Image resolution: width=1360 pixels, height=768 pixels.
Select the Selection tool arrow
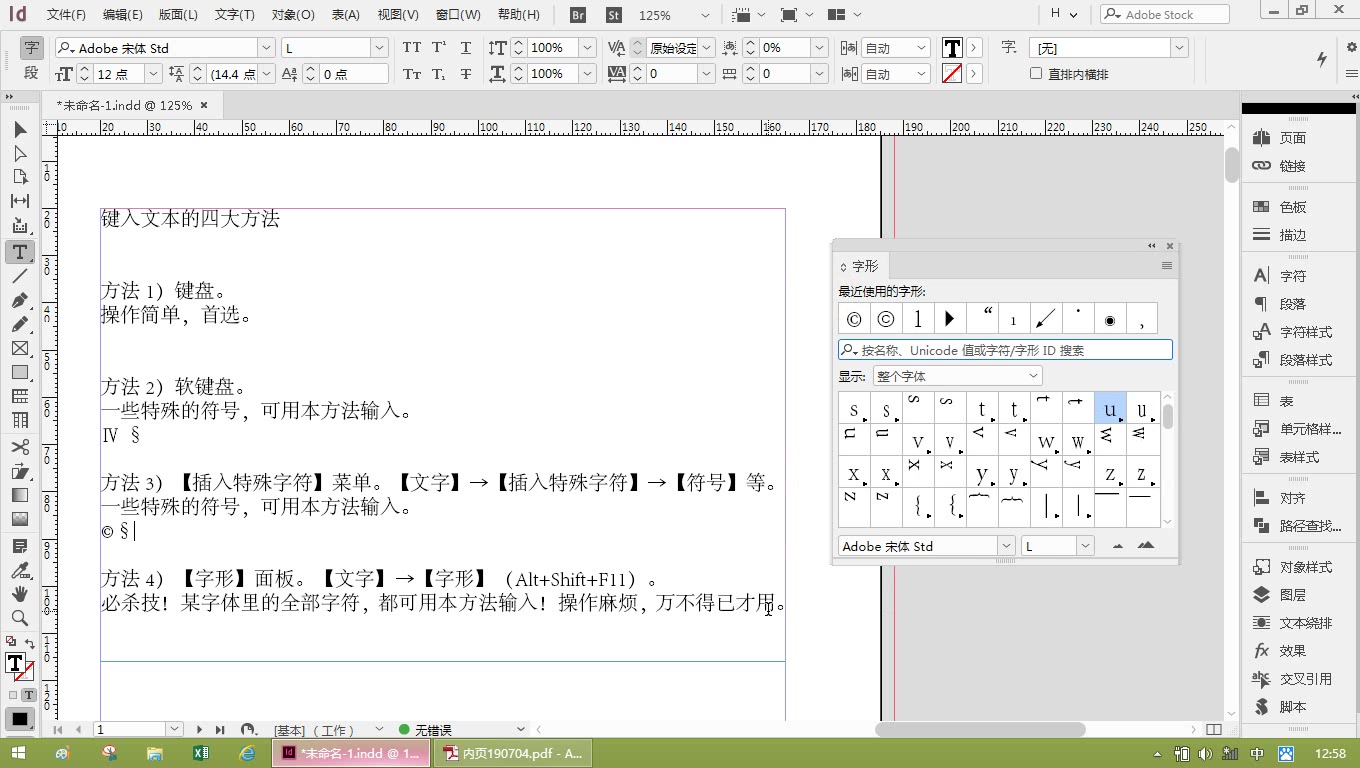point(20,130)
